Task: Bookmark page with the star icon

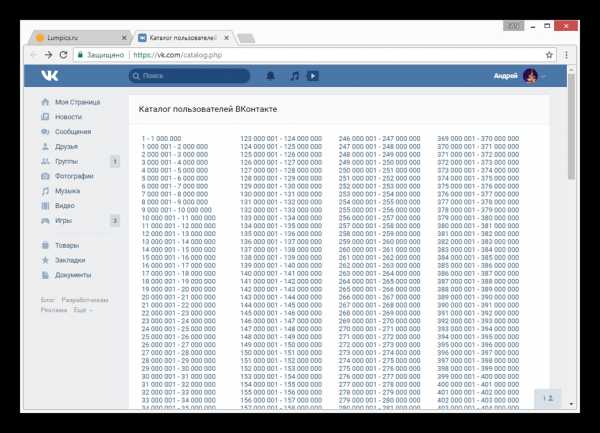Action: pyautogui.click(x=549, y=55)
